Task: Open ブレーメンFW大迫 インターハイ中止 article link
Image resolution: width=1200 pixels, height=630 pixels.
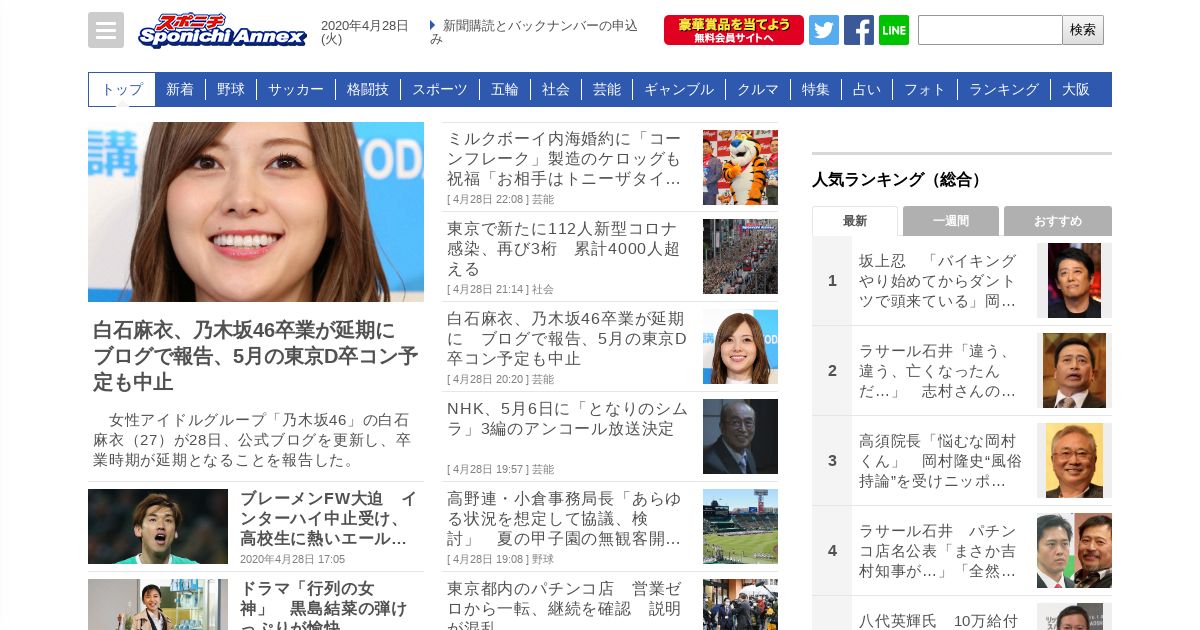Action: [x=328, y=519]
